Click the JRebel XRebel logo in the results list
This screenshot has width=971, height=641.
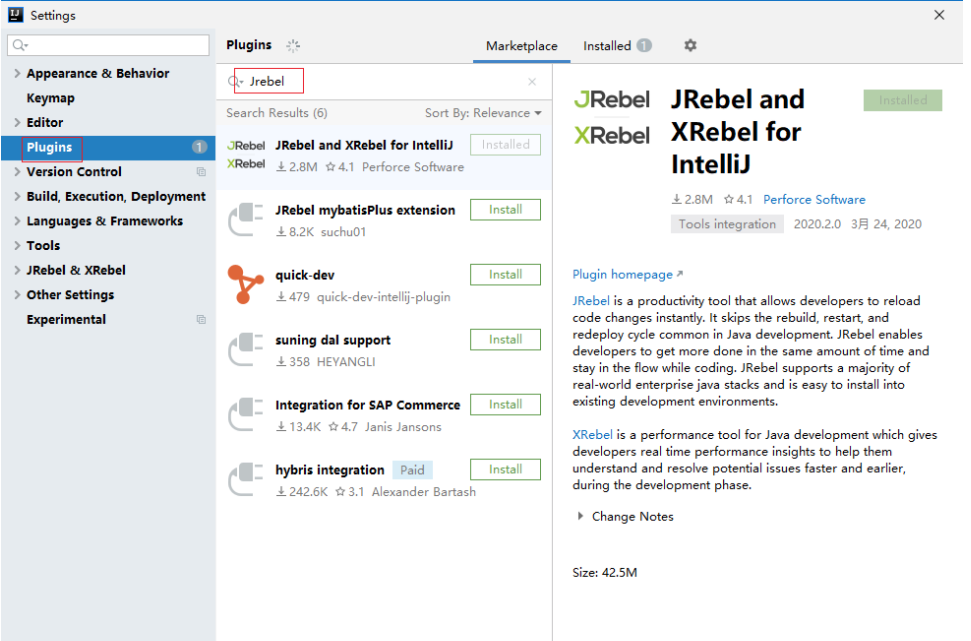tap(246, 154)
